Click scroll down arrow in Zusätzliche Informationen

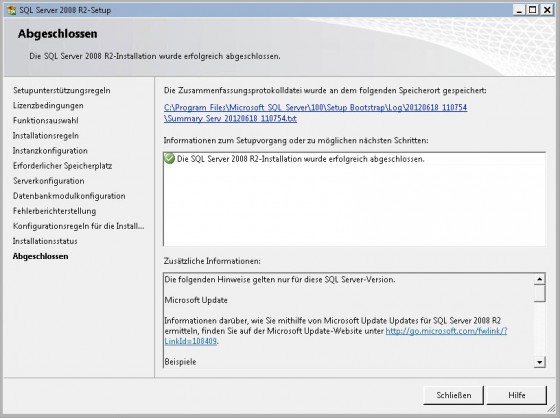[x=539, y=362]
